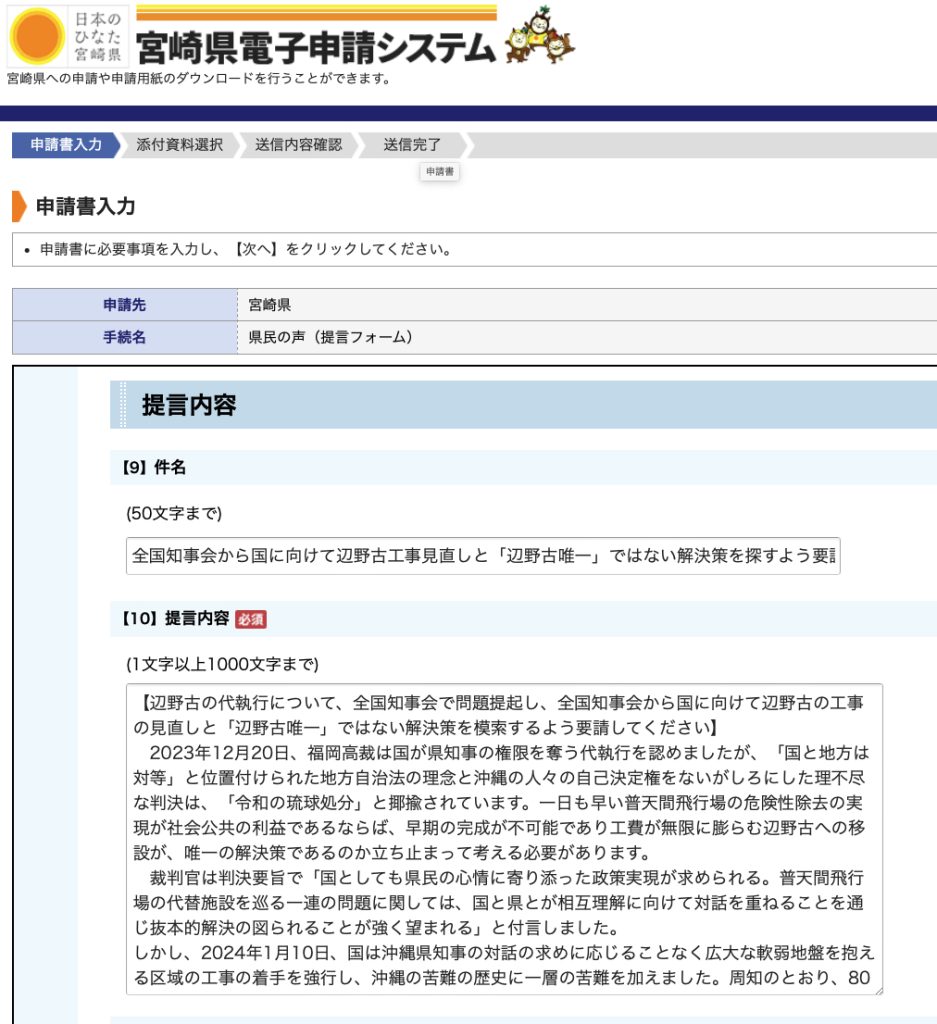Click the small 申請書 tooltip label
Screen dimensions: 937x1024
tap(440, 172)
